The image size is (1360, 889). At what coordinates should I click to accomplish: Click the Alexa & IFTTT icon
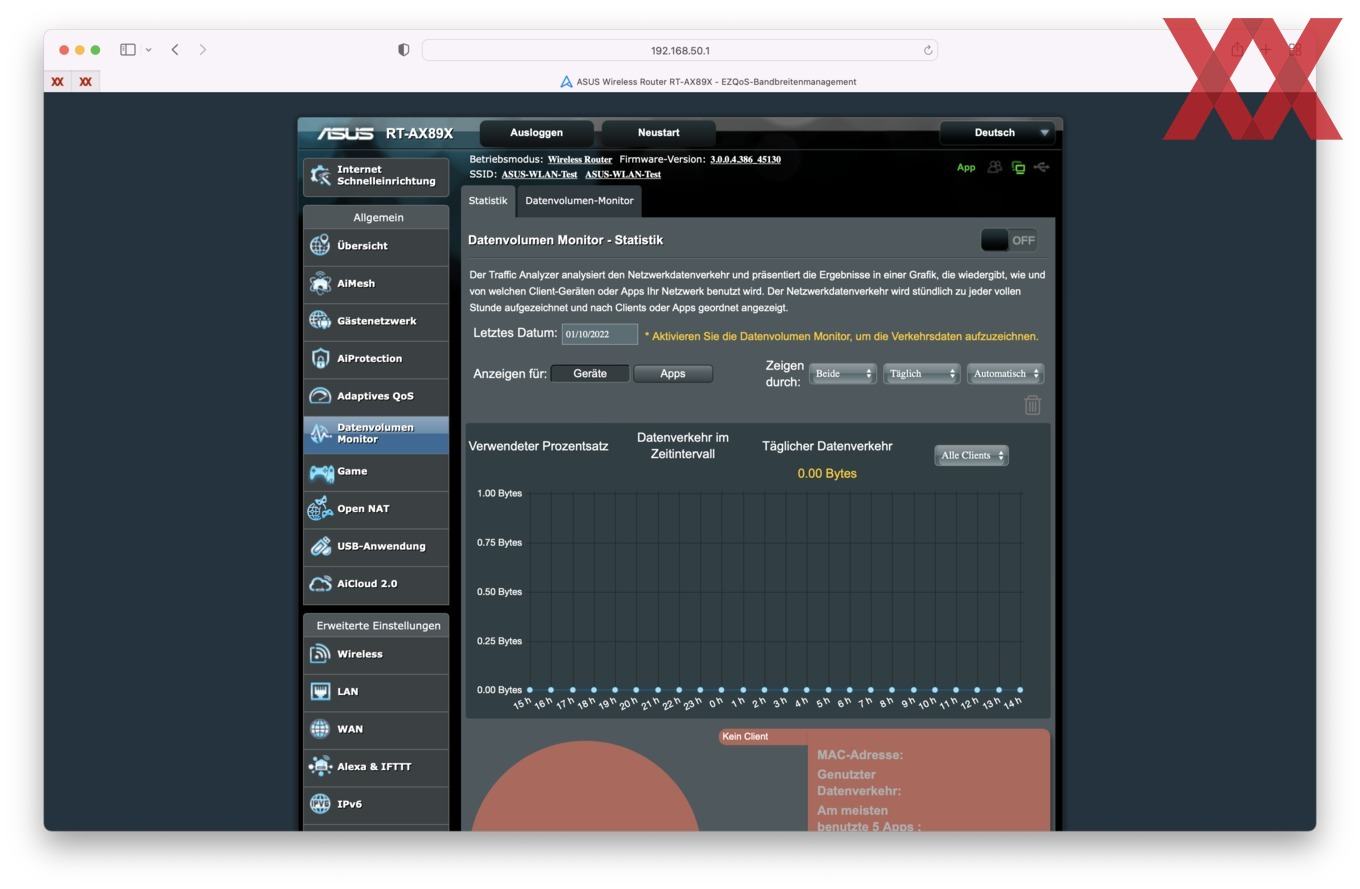(x=320, y=766)
